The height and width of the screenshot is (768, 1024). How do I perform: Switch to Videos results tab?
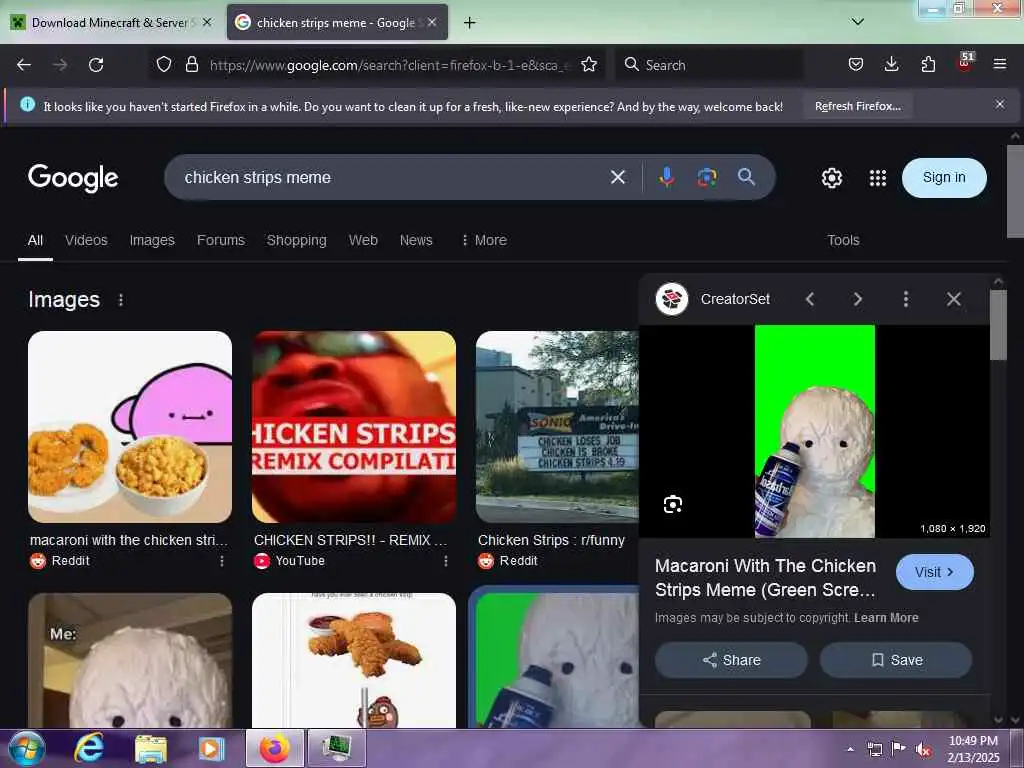coord(86,240)
